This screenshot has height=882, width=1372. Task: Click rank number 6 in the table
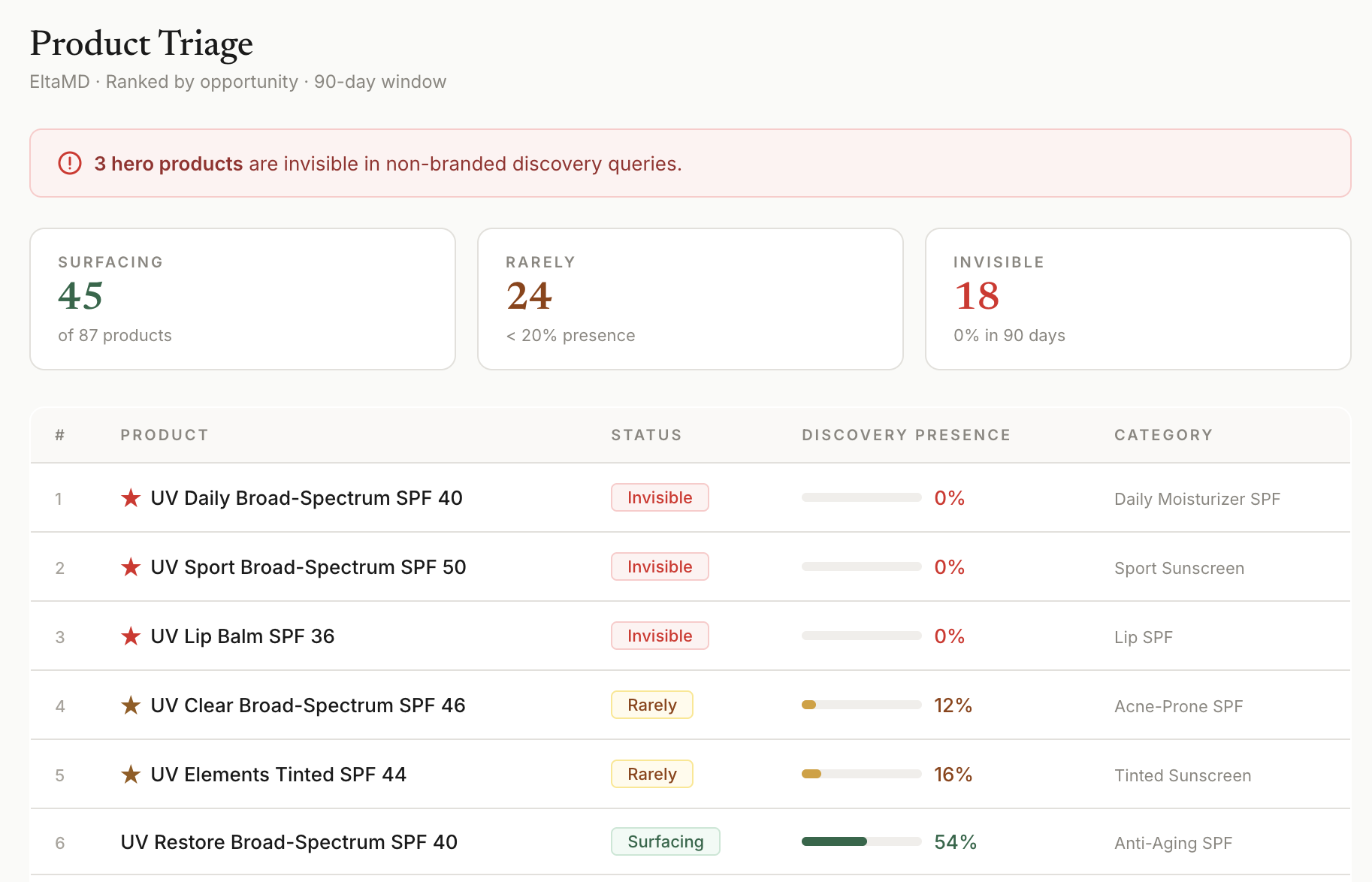tap(60, 843)
